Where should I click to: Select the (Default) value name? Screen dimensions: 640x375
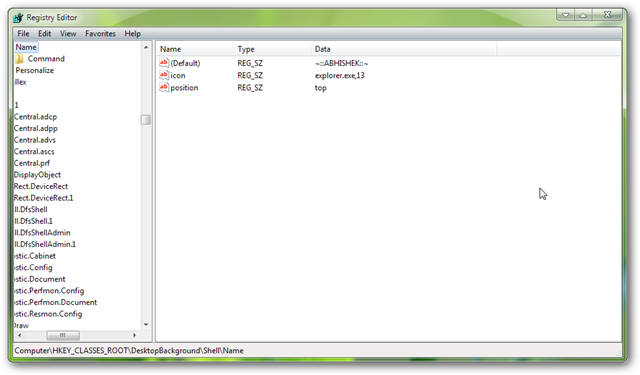185,63
